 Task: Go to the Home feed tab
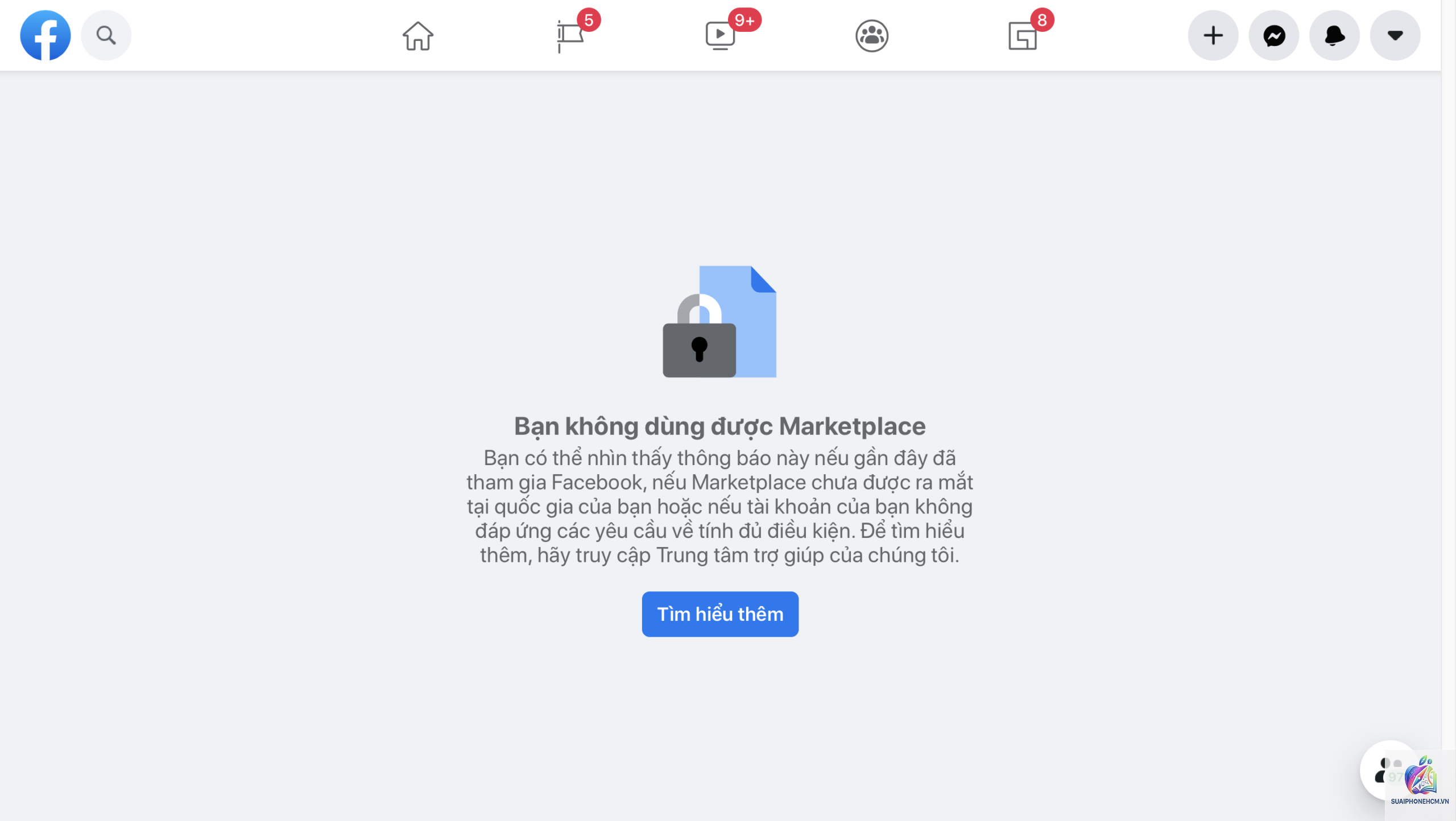[418, 36]
